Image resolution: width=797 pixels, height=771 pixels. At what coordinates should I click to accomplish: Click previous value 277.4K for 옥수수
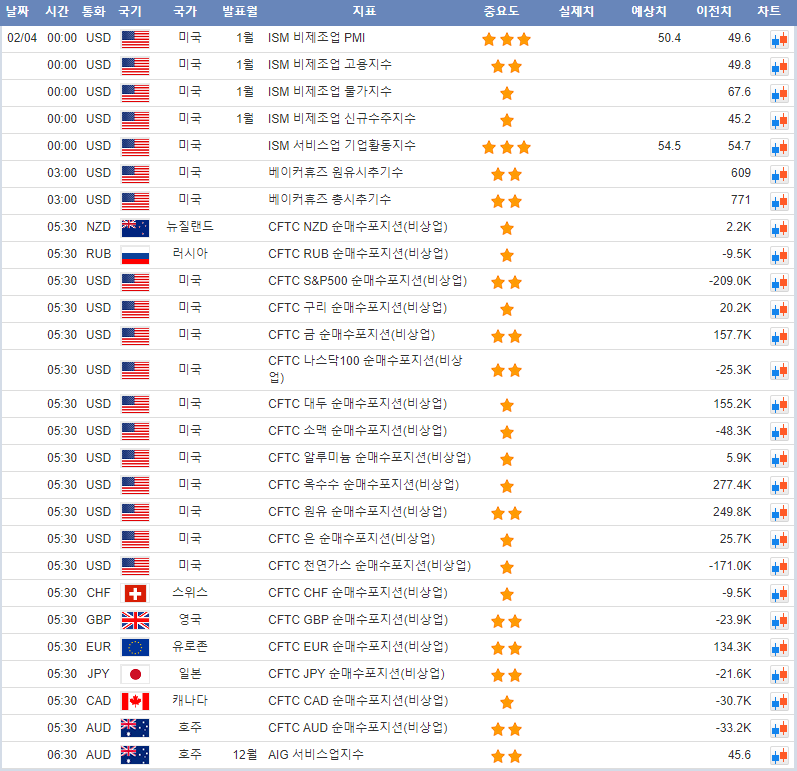(731, 485)
